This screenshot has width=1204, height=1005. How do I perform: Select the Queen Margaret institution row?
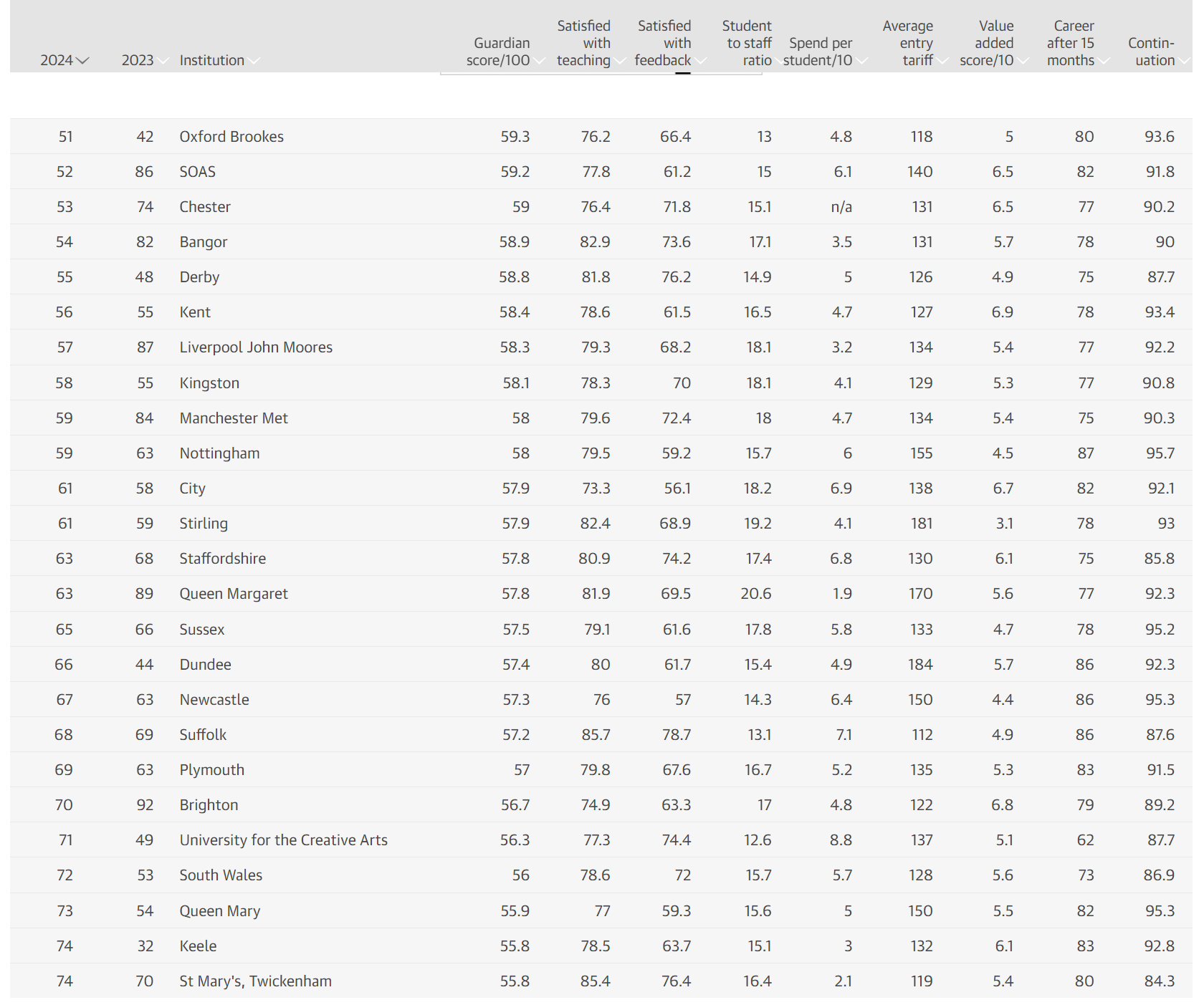601,593
